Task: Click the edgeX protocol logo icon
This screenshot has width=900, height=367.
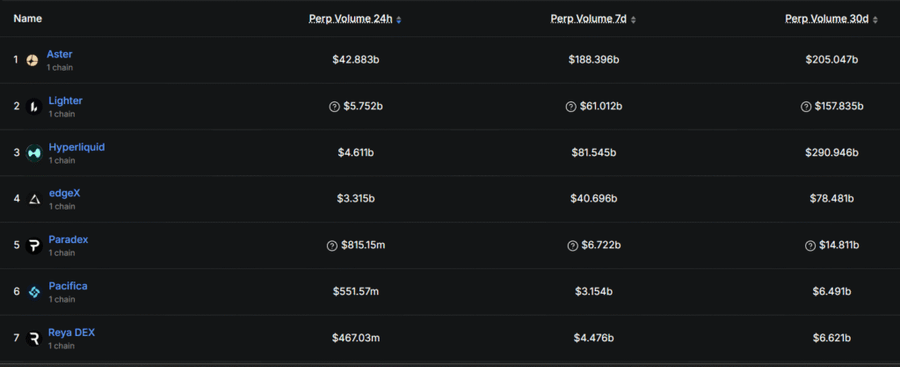Action: point(34,199)
